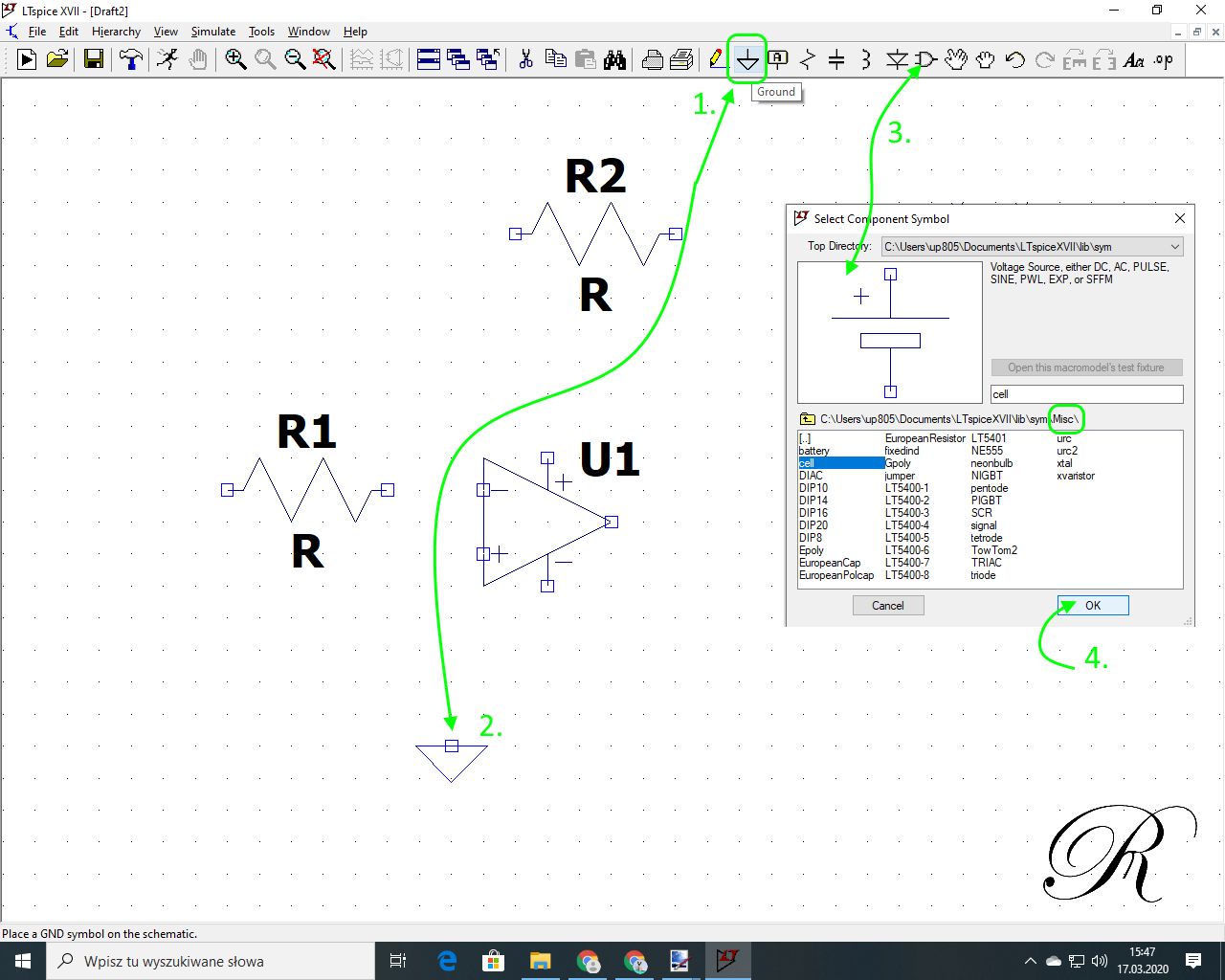Click the U1 op-amp symbol on schematic
Viewport: 1225px width, 980px height.
(x=546, y=522)
